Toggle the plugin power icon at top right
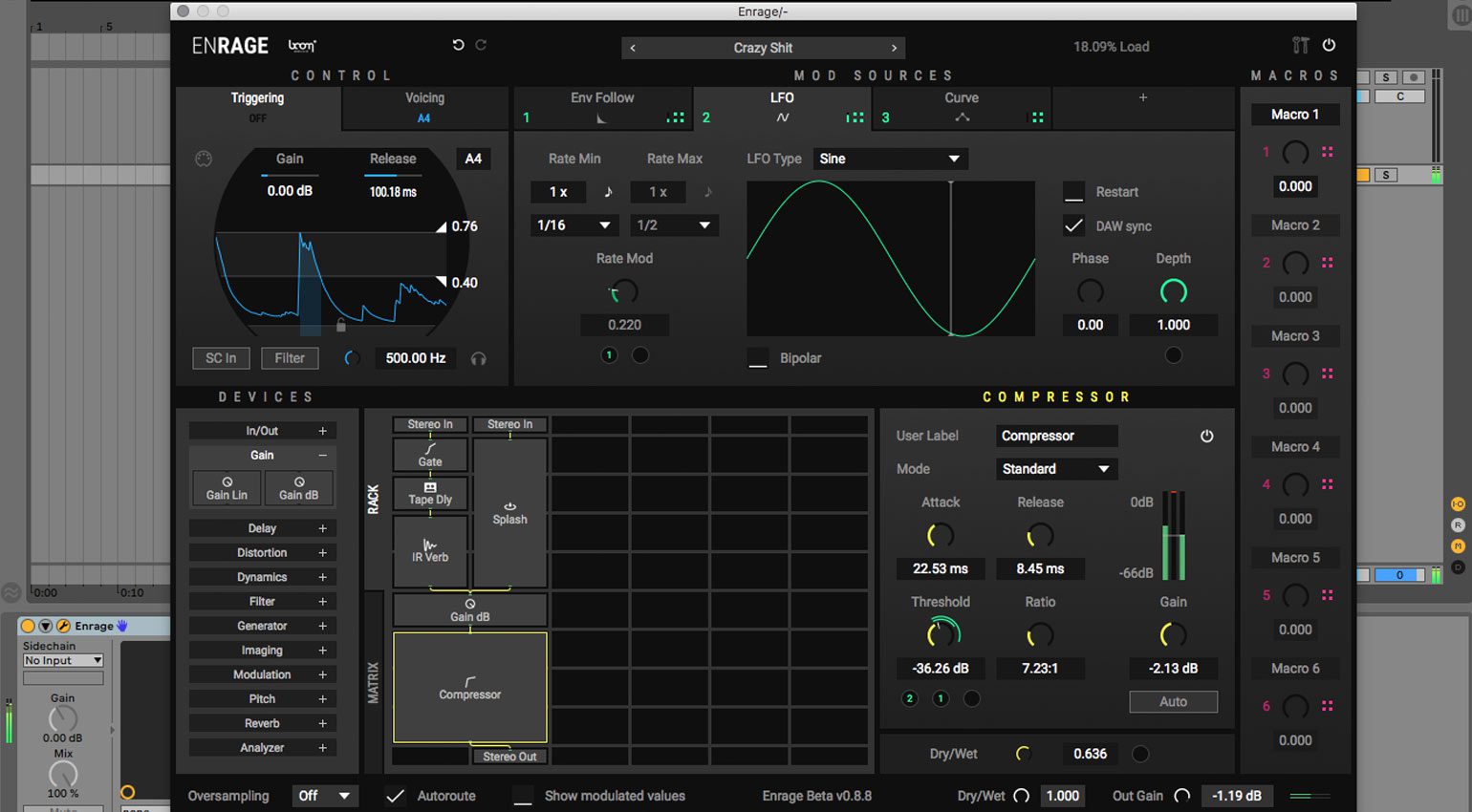This screenshot has width=1472, height=812. [x=1329, y=45]
